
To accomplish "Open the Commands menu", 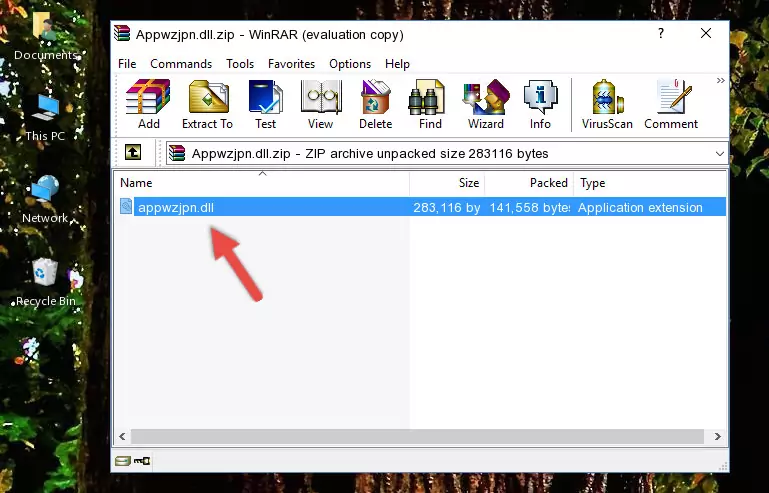I will coord(181,64).
